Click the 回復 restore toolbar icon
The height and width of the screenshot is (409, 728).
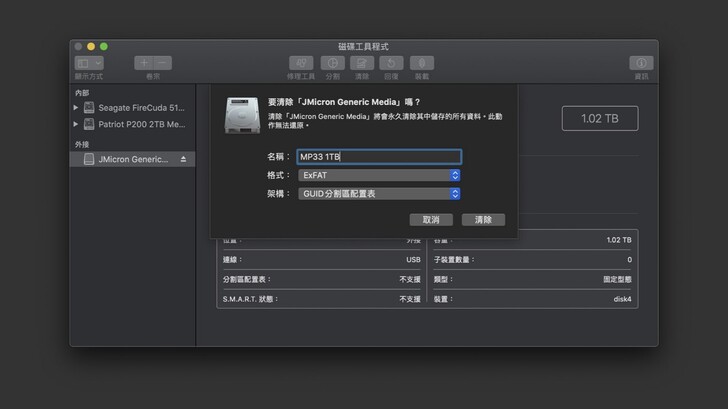click(391, 63)
